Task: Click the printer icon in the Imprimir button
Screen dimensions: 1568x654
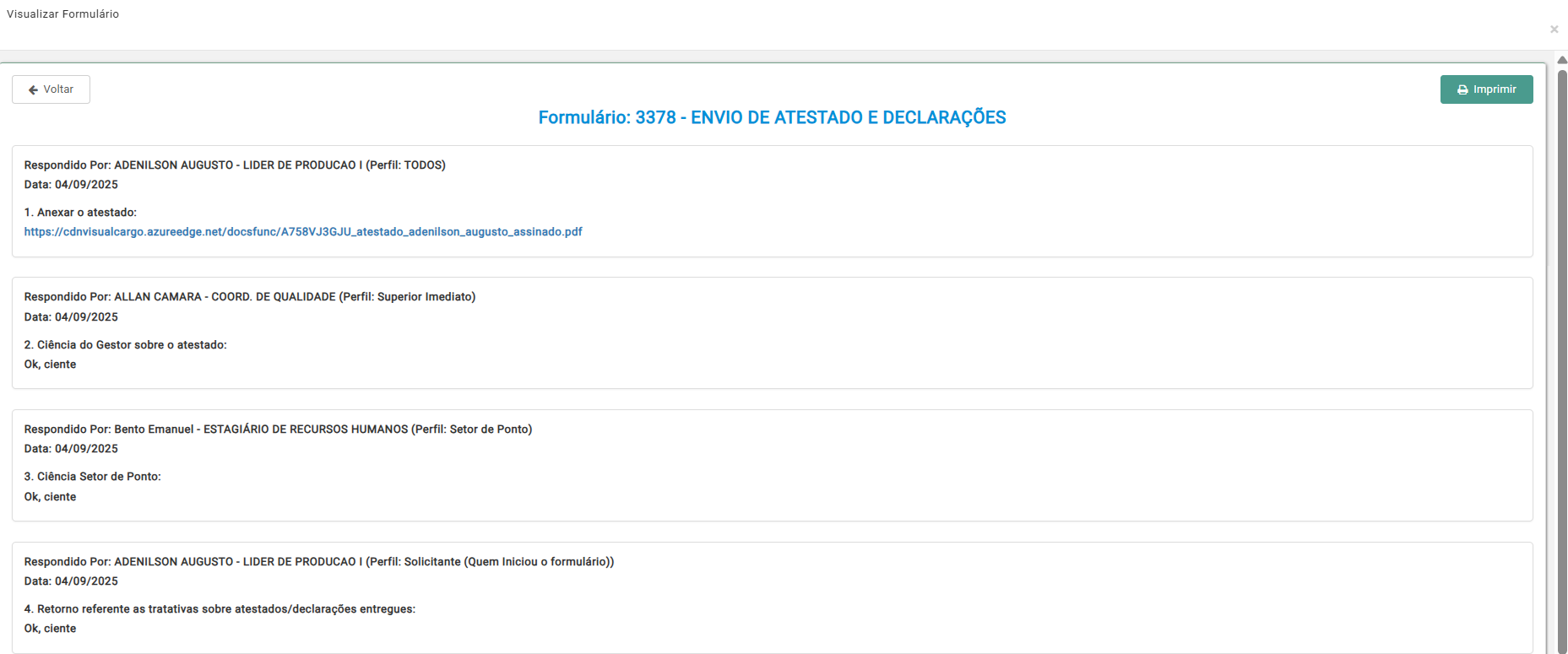Action: (x=1462, y=89)
